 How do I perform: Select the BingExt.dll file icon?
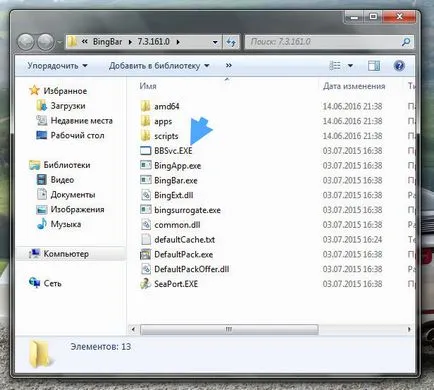[146, 195]
